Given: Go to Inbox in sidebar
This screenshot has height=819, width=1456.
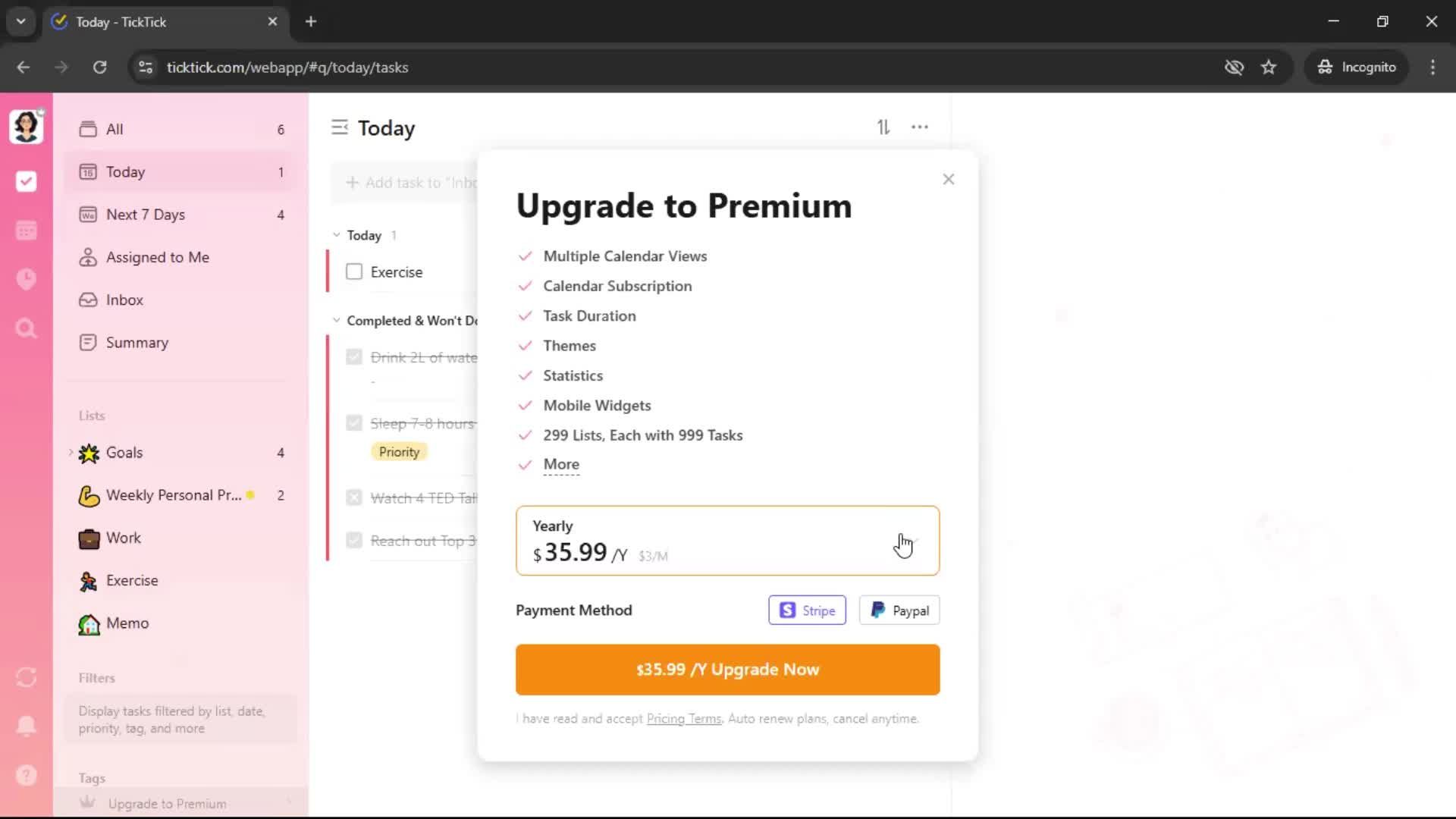Looking at the screenshot, I should pyautogui.click(x=124, y=300).
